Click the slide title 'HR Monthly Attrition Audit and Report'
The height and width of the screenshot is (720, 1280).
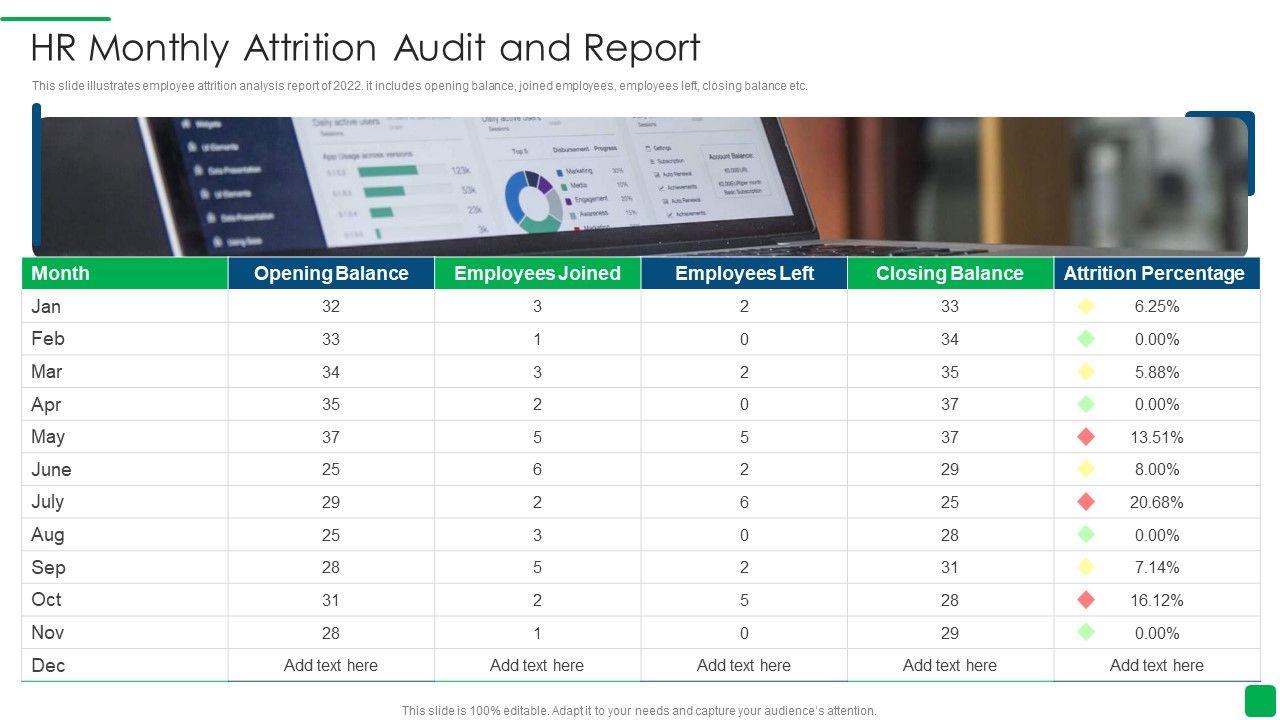point(365,48)
